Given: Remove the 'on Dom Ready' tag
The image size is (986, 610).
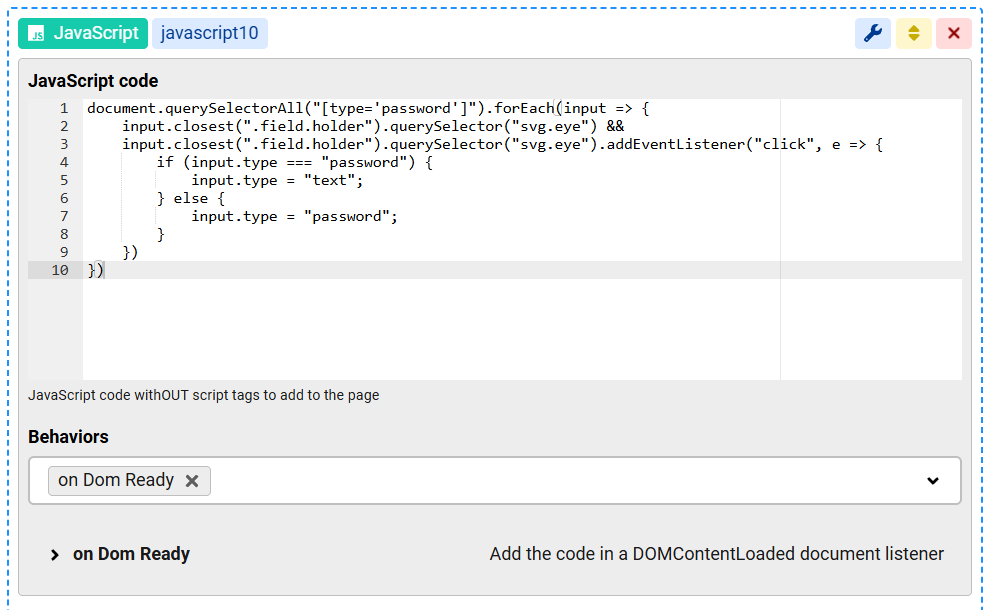Looking at the screenshot, I should click(x=192, y=481).
